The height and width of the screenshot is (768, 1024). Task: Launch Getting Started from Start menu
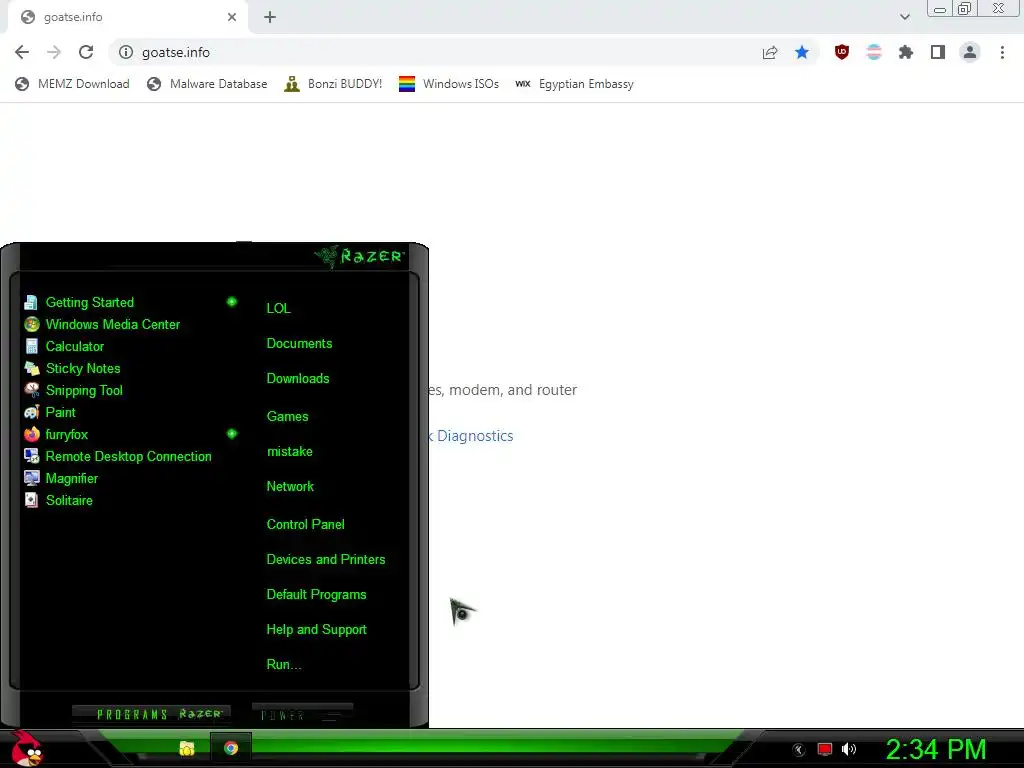coord(89,302)
